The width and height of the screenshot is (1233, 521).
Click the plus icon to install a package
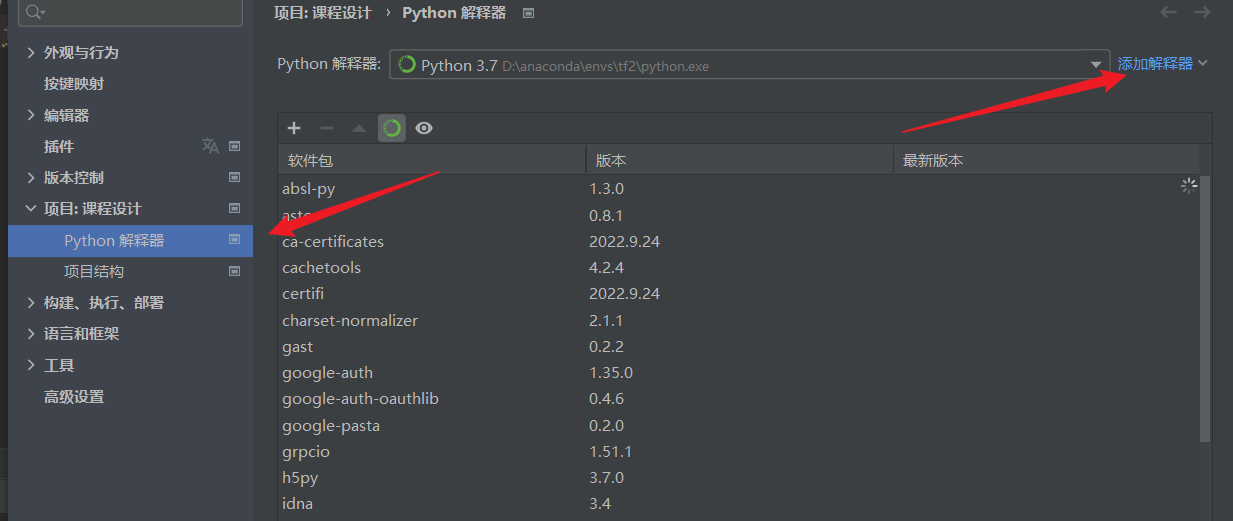[294, 128]
